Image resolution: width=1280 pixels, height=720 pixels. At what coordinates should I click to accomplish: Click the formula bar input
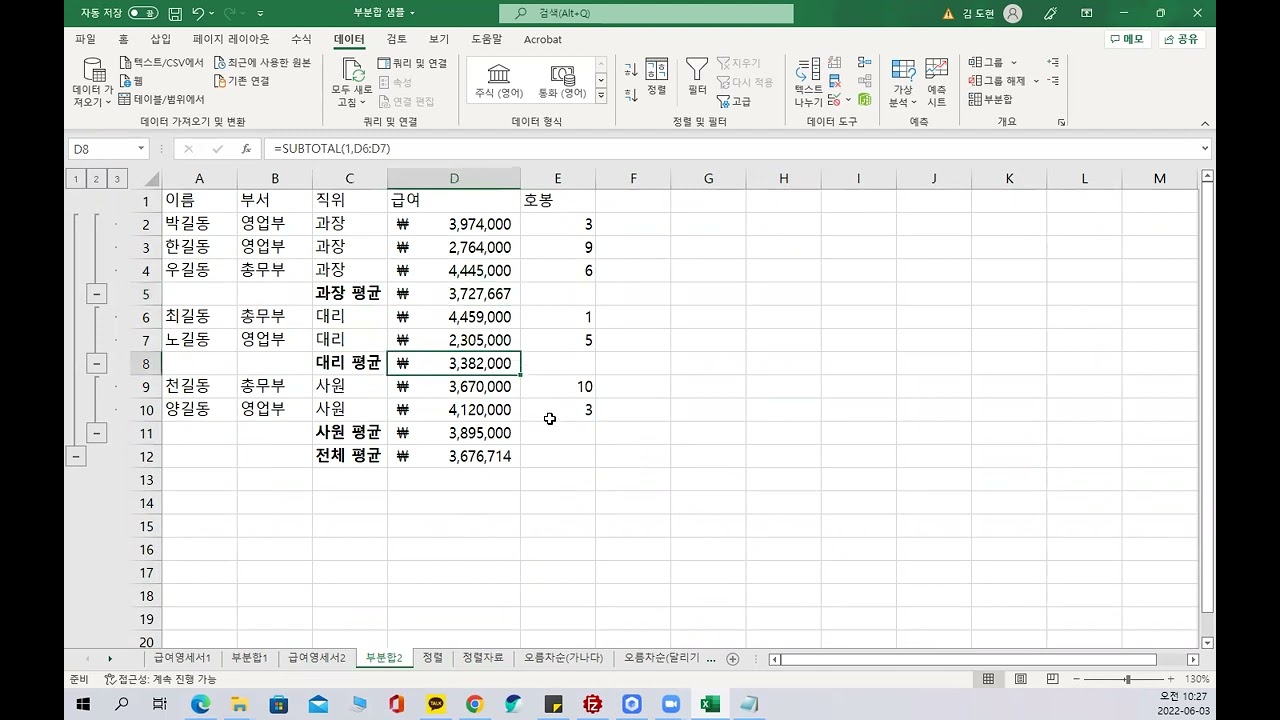coord(730,149)
